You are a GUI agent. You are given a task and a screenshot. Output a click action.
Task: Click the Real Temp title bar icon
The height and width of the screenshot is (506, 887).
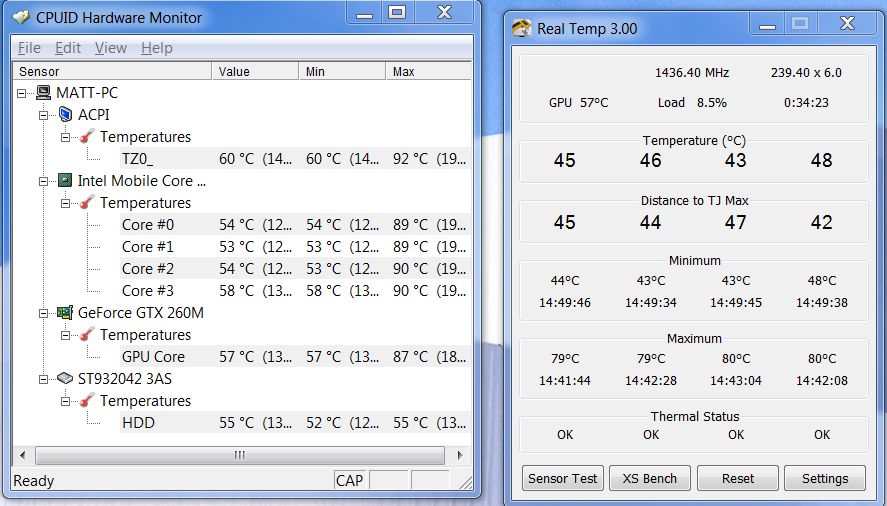point(521,28)
